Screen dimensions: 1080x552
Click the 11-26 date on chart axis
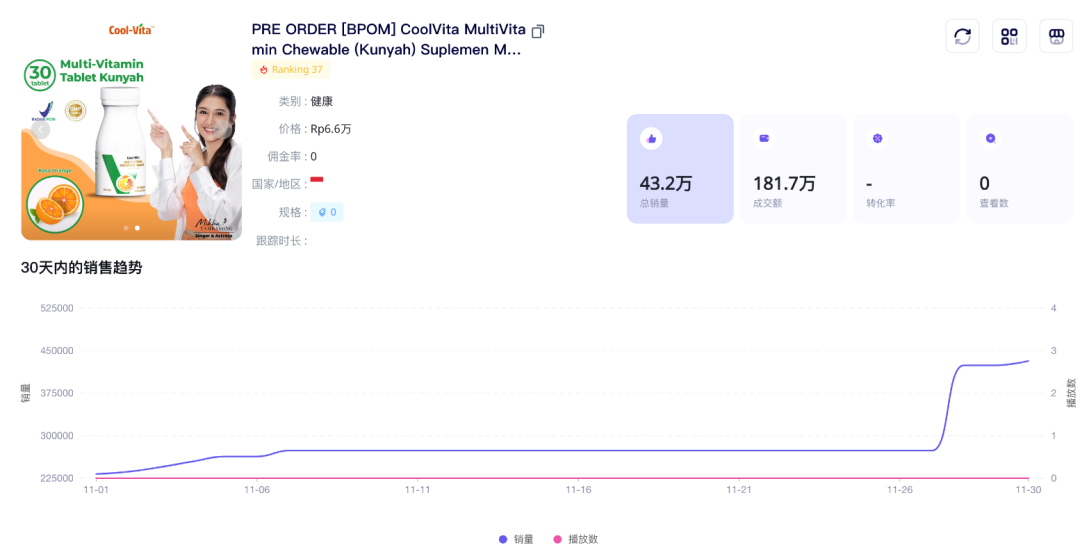(900, 490)
